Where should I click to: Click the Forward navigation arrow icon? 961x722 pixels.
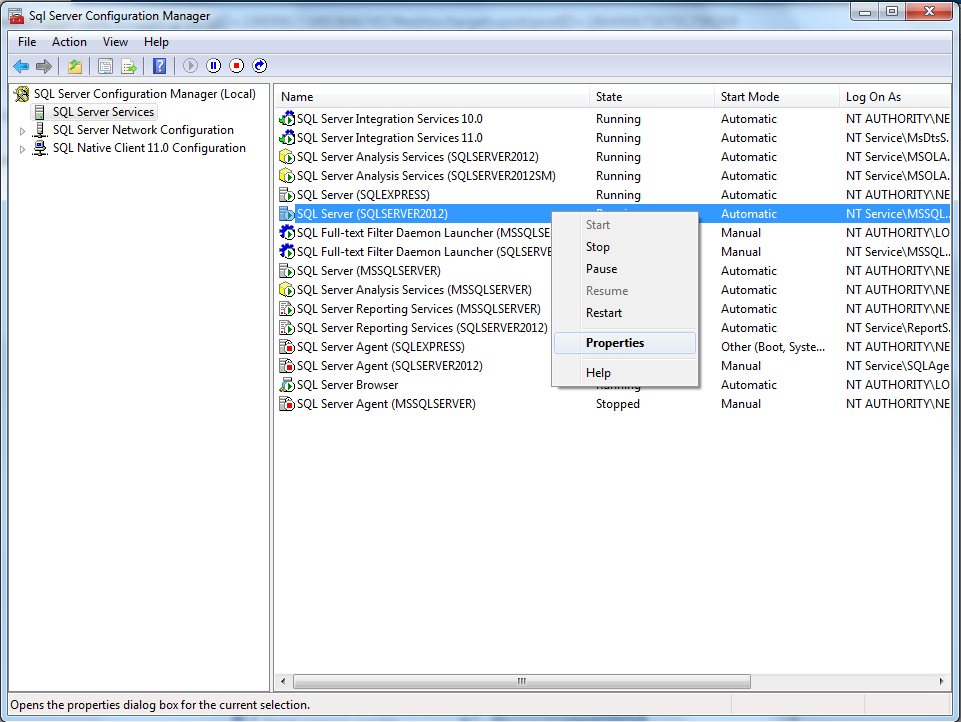coord(44,65)
